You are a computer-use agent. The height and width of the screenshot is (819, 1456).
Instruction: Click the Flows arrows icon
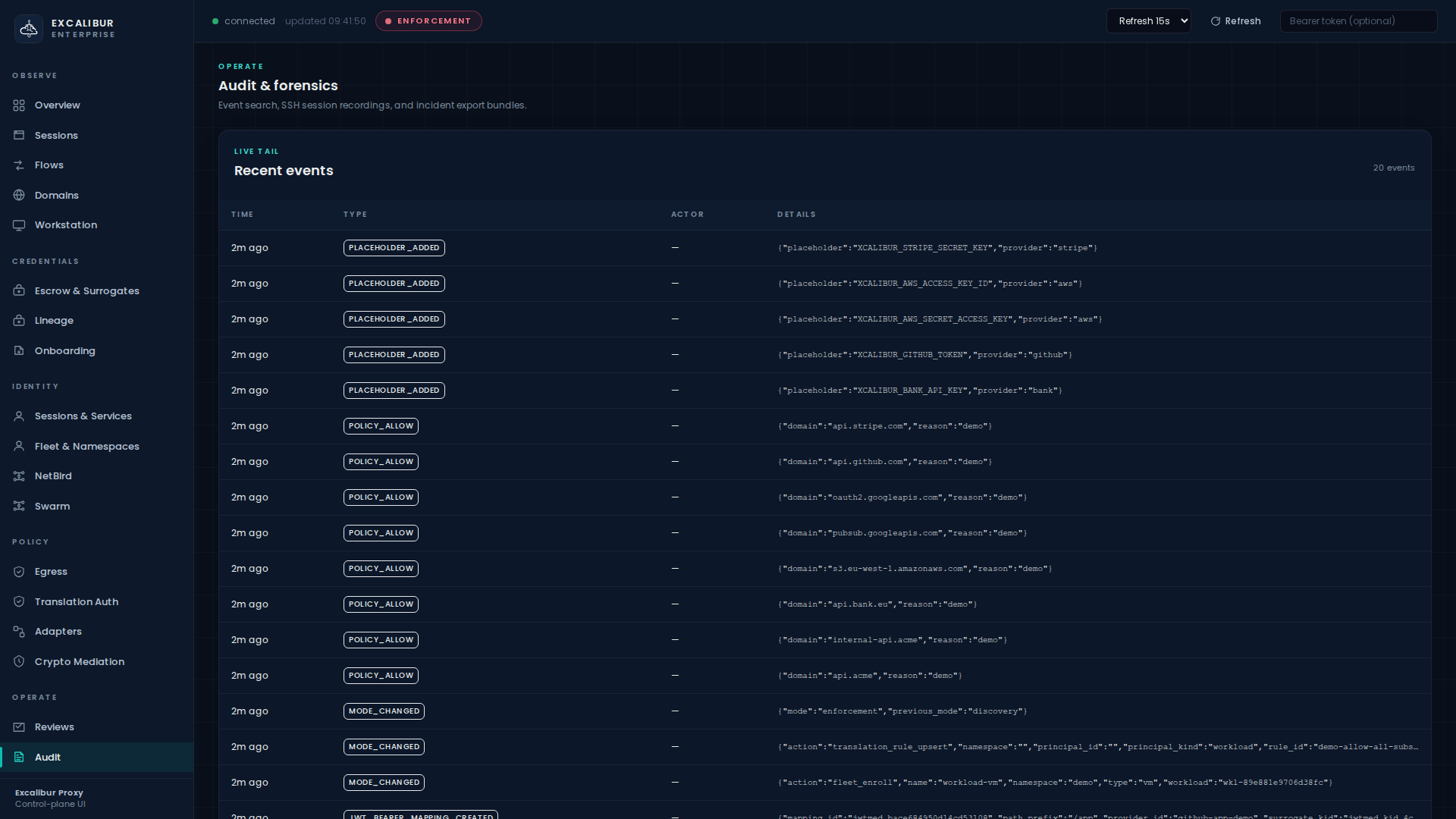(x=19, y=165)
